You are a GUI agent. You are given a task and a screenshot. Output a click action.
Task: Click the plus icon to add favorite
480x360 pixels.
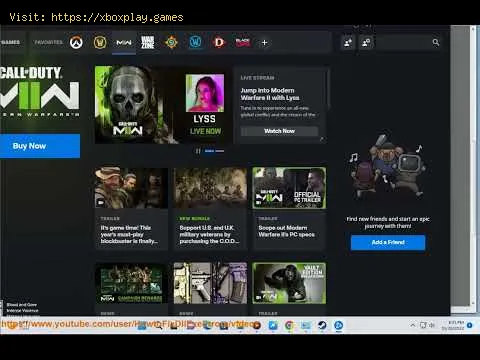tap(264, 43)
